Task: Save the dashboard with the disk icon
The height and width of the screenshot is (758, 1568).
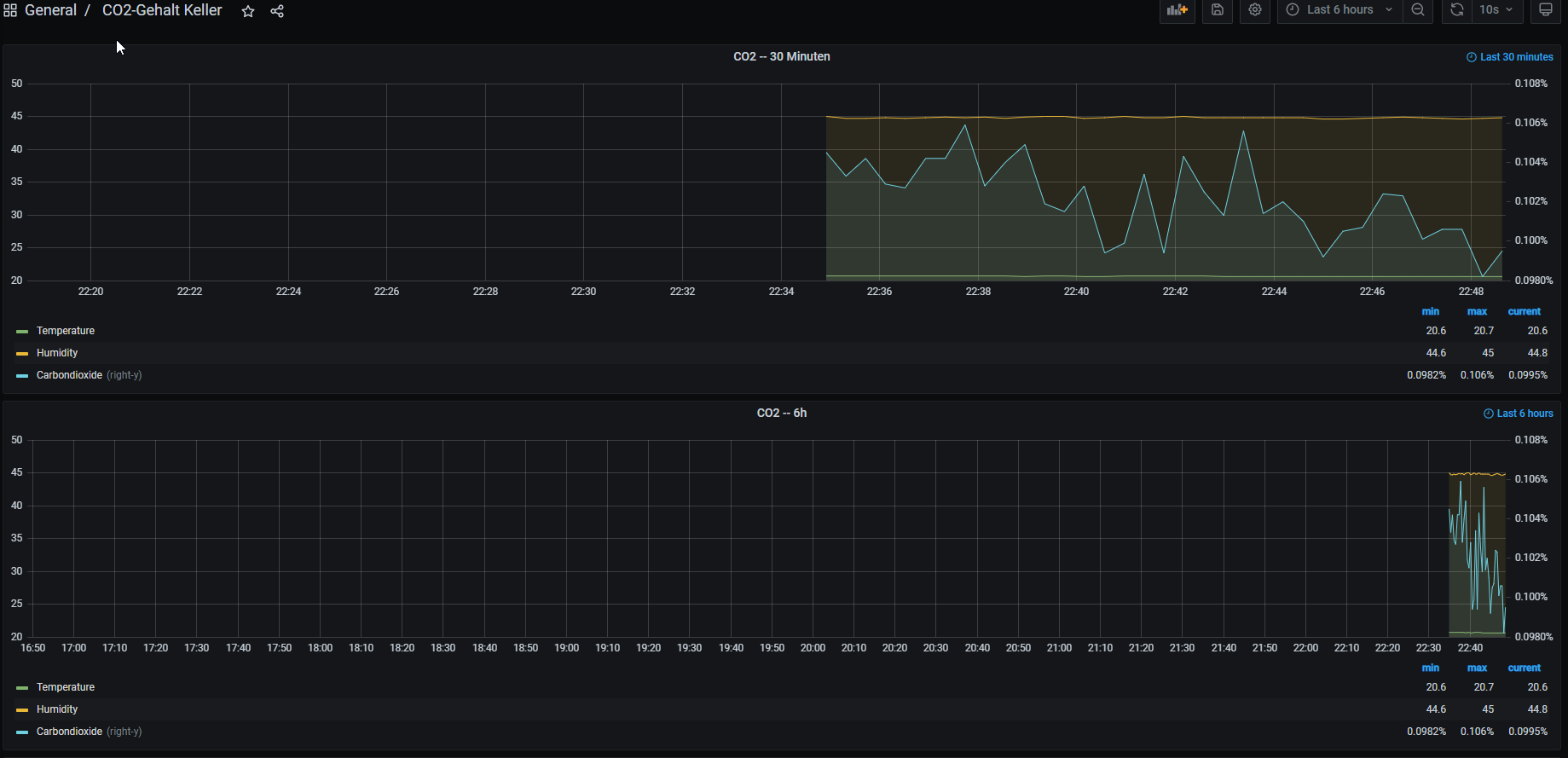Action: point(1218,10)
